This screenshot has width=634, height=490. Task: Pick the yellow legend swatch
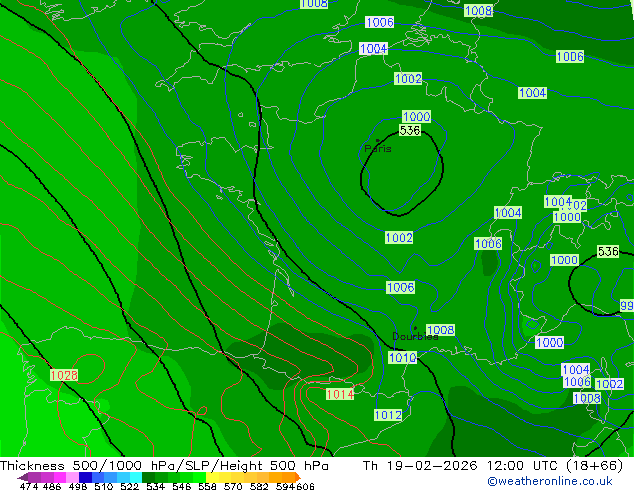coord(212,477)
